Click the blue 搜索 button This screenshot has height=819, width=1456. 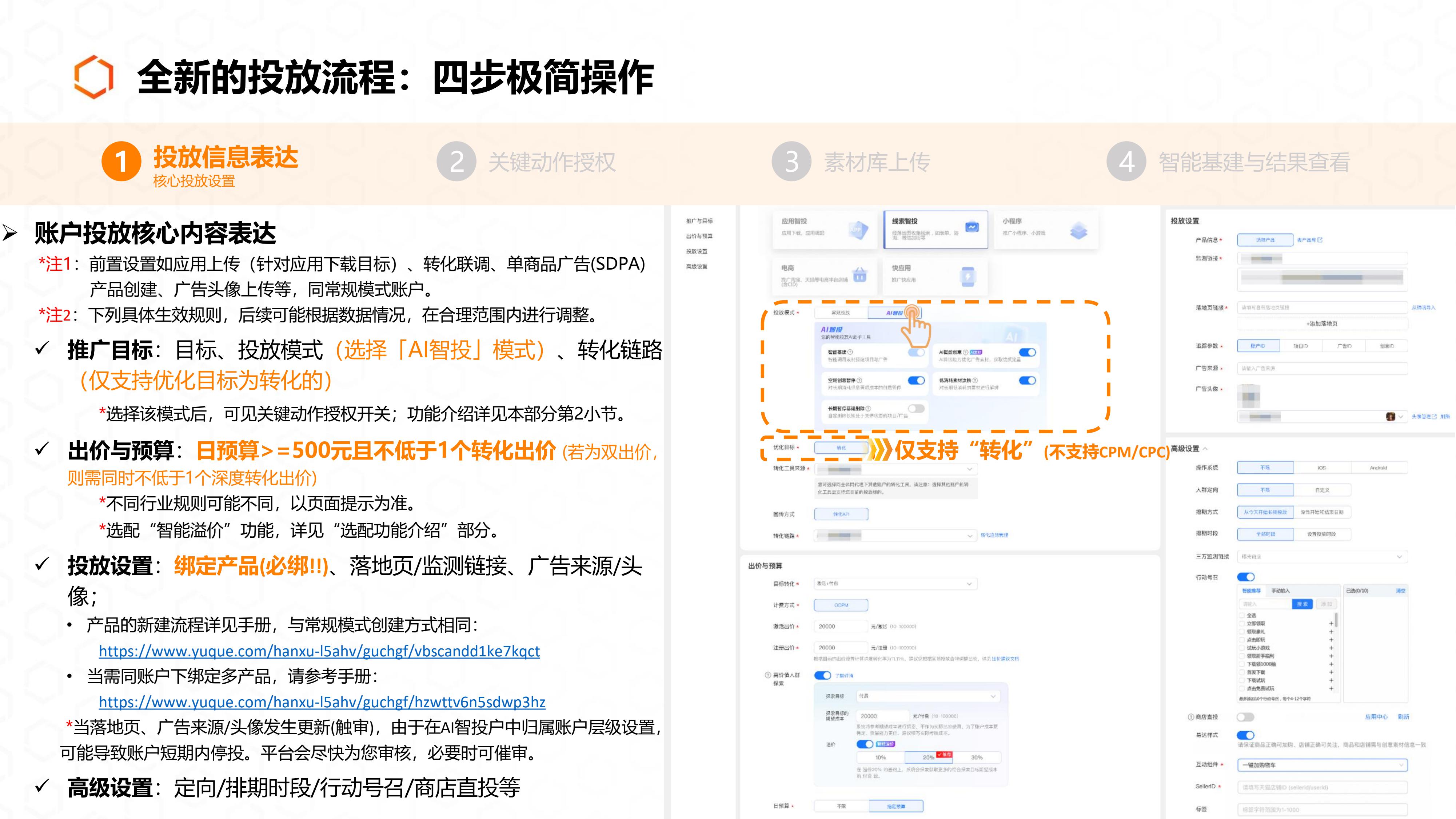click(x=1302, y=604)
